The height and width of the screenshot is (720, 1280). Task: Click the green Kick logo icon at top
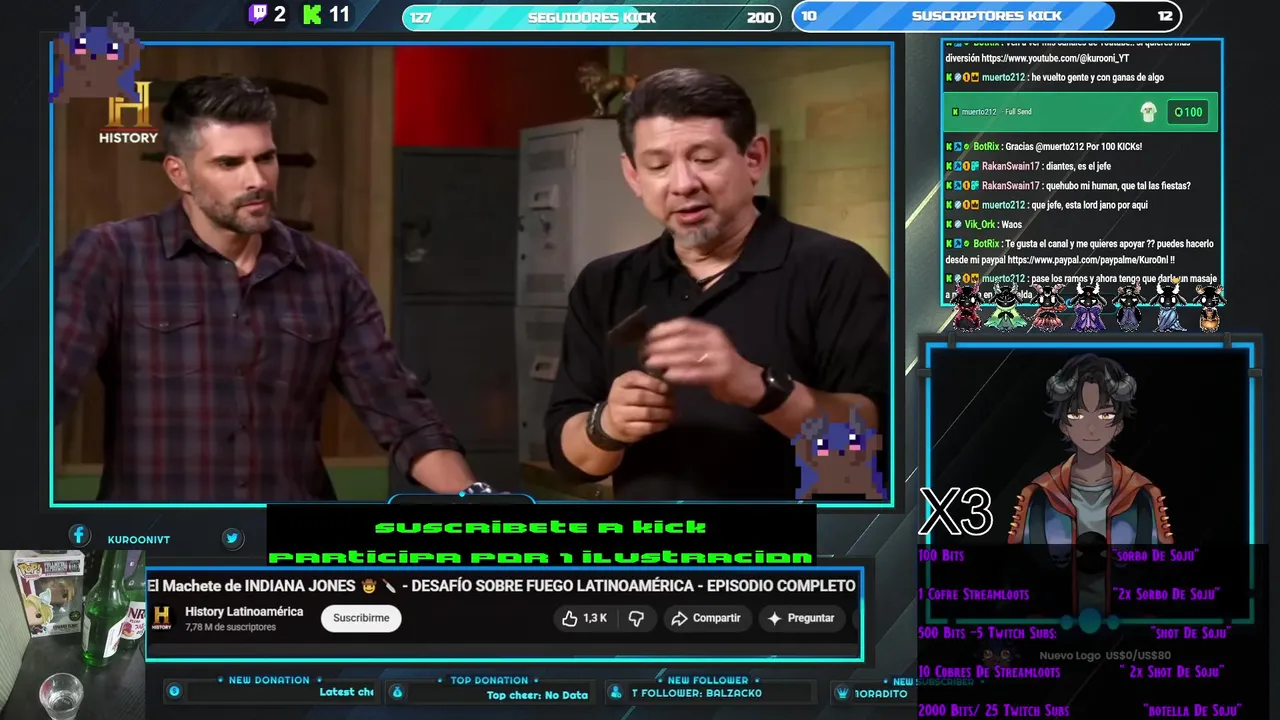[313, 14]
